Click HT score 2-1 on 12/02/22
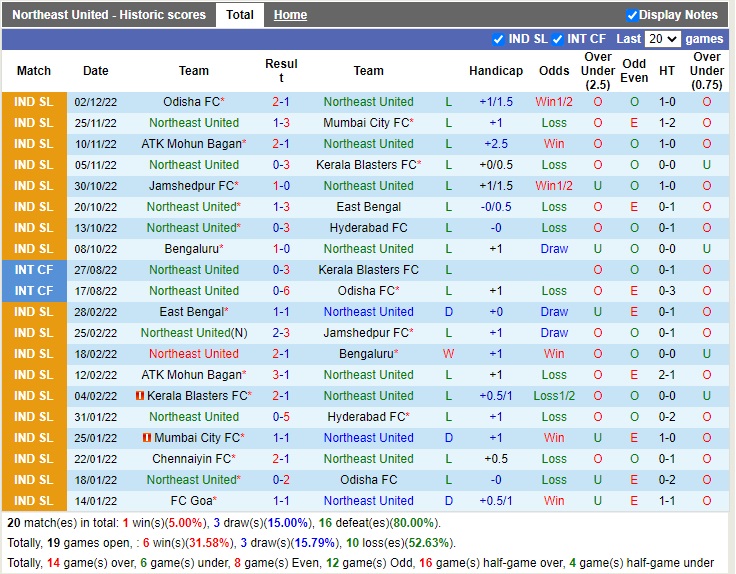736x574 pixels. coord(667,375)
